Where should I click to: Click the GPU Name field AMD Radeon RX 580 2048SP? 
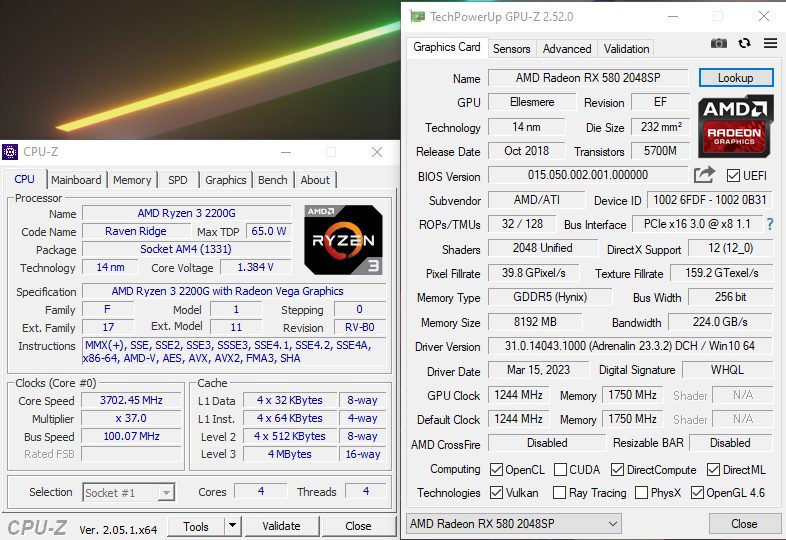pyautogui.click(x=588, y=78)
